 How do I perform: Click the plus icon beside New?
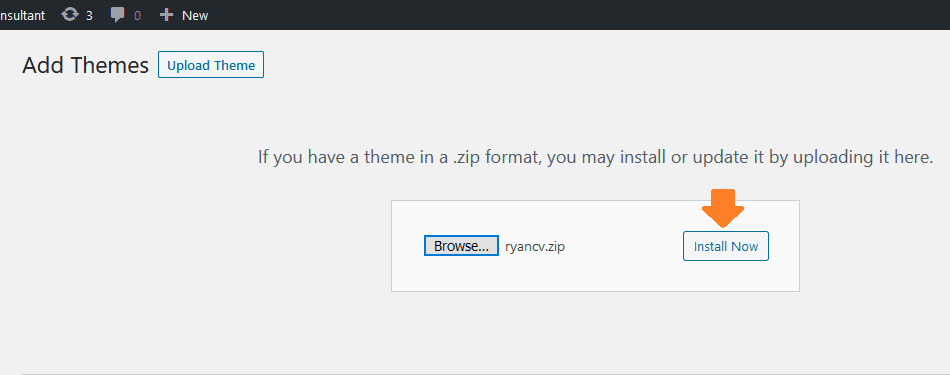click(x=166, y=15)
